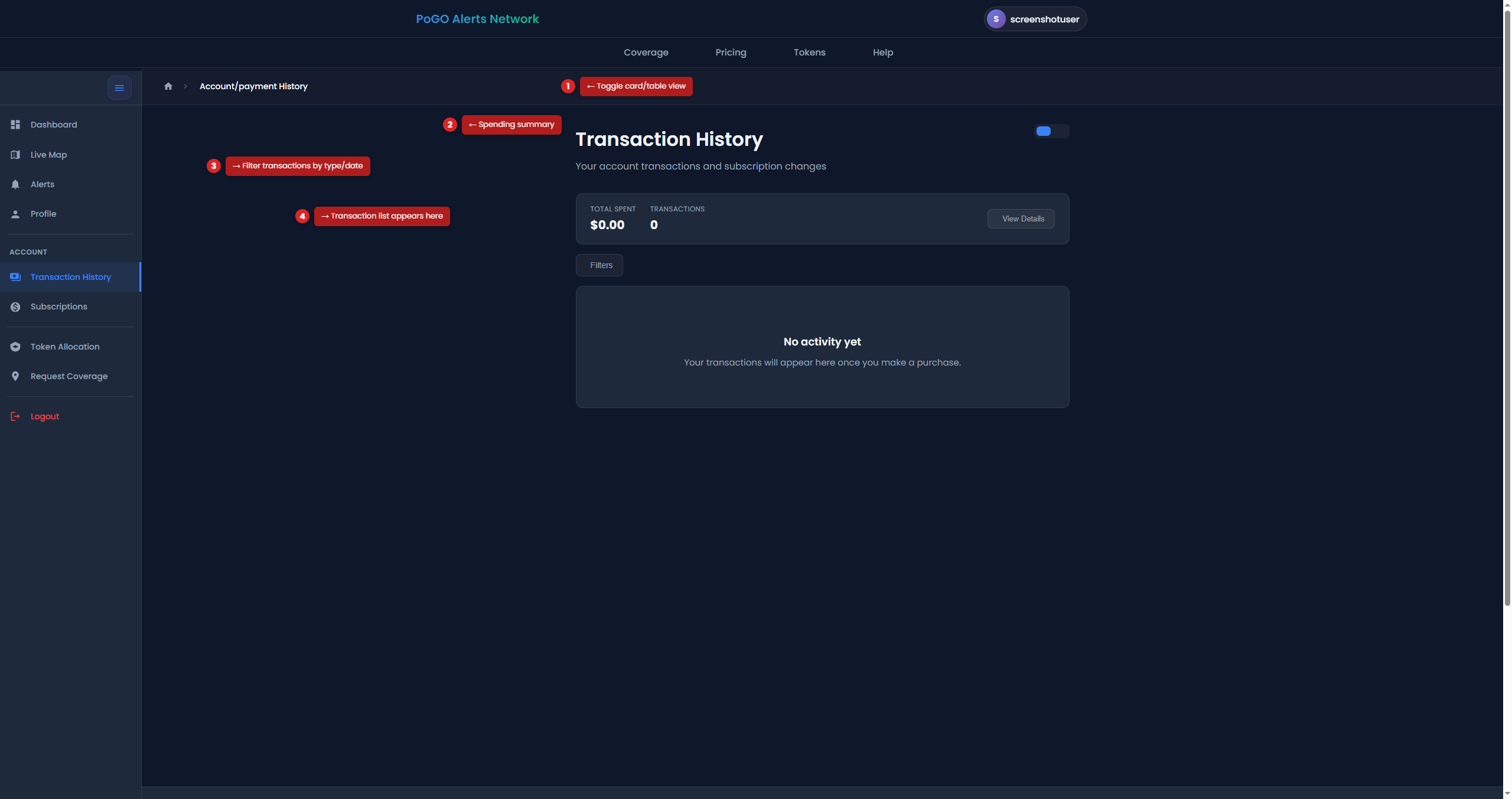Click the Live Map icon in sidebar
Viewport: 1512px width, 799px height.
click(15, 155)
